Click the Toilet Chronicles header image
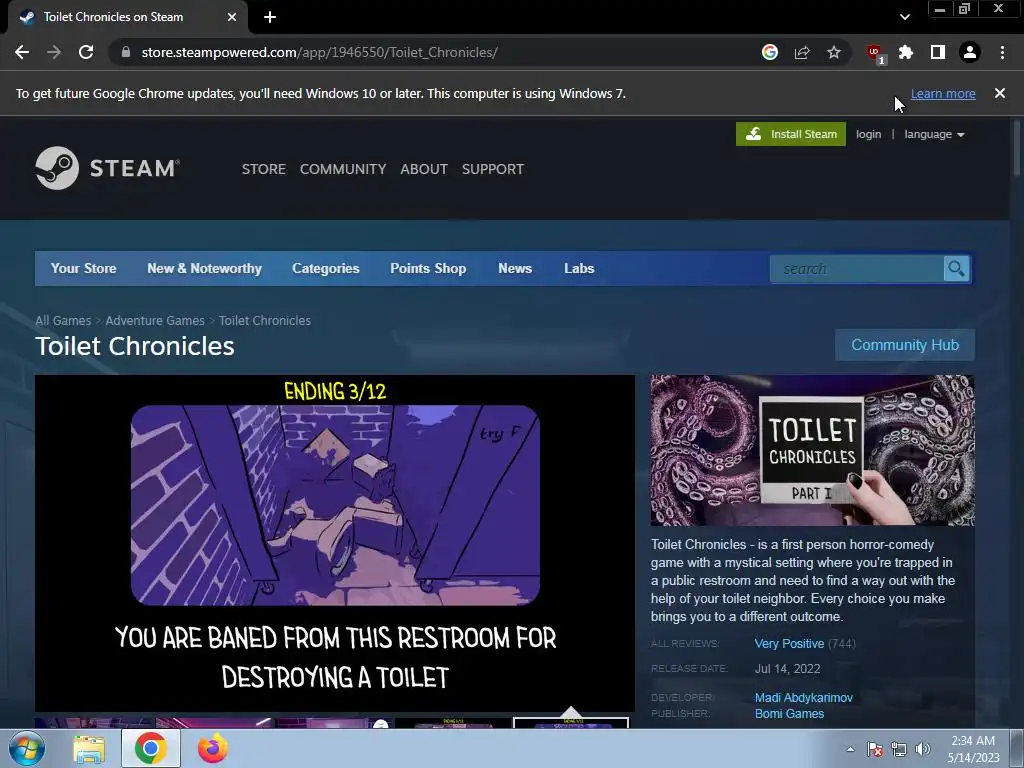Viewport: 1024px width, 768px height. pyautogui.click(x=812, y=450)
